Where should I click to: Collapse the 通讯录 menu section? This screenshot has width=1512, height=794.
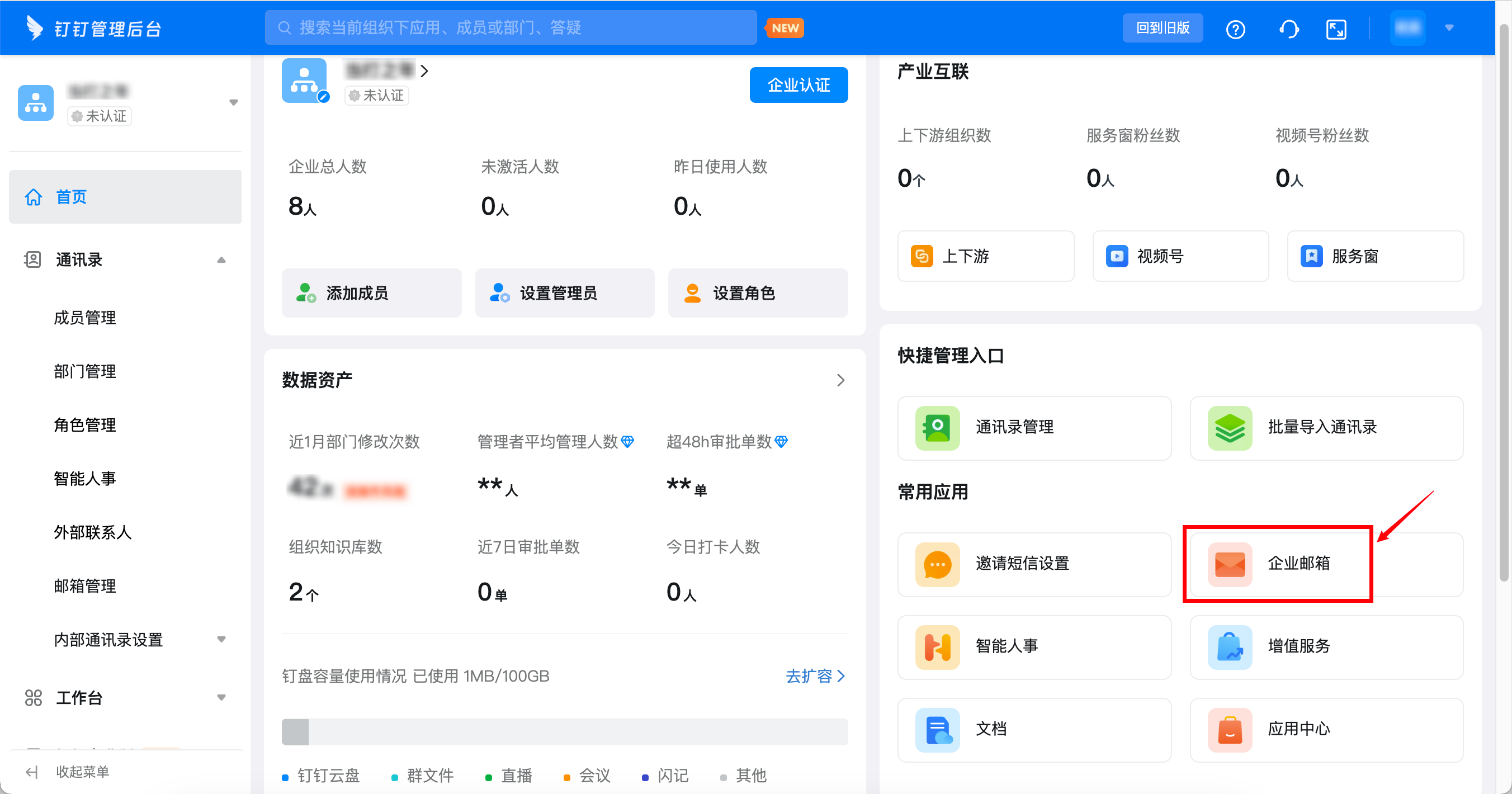click(x=221, y=259)
